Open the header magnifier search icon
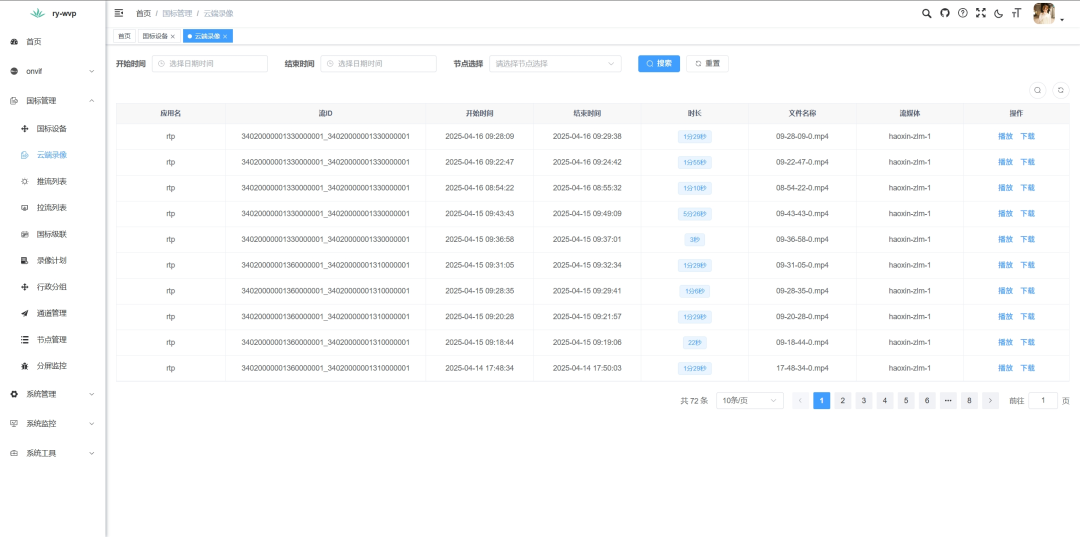 (926, 13)
